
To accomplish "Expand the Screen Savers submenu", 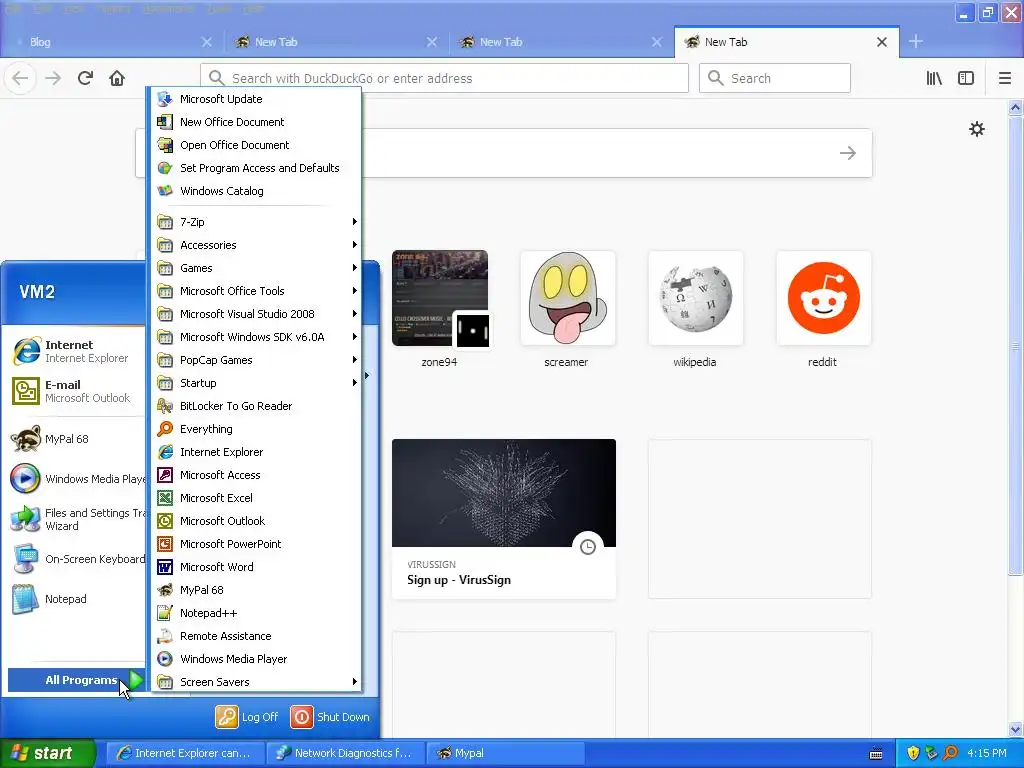I will point(256,682).
